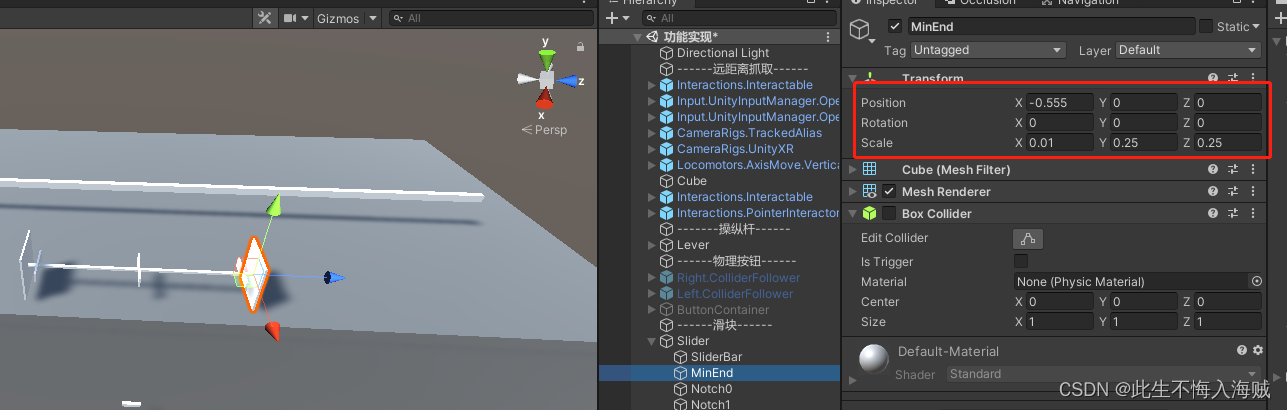Open the Tag dropdown showing Untagged
This screenshot has width=1287, height=410.
988,50
